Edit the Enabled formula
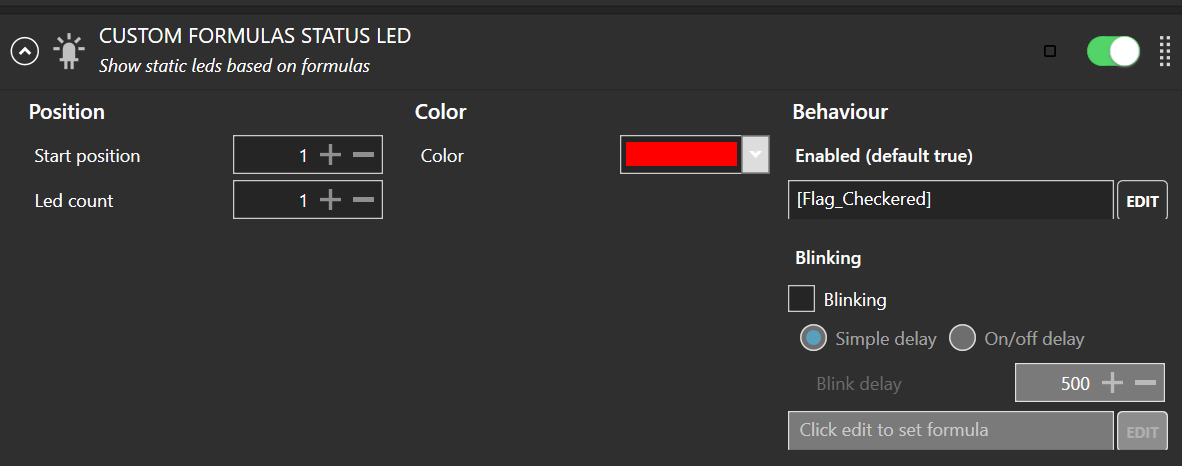This screenshot has width=1182, height=466. 1142,201
